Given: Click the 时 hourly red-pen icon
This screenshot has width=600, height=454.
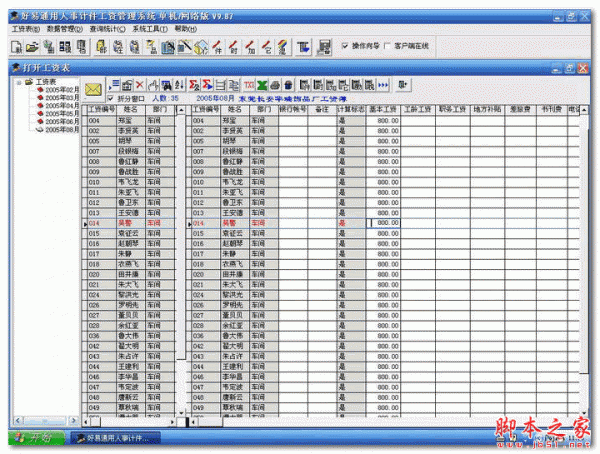Looking at the screenshot, I should click(234, 47).
